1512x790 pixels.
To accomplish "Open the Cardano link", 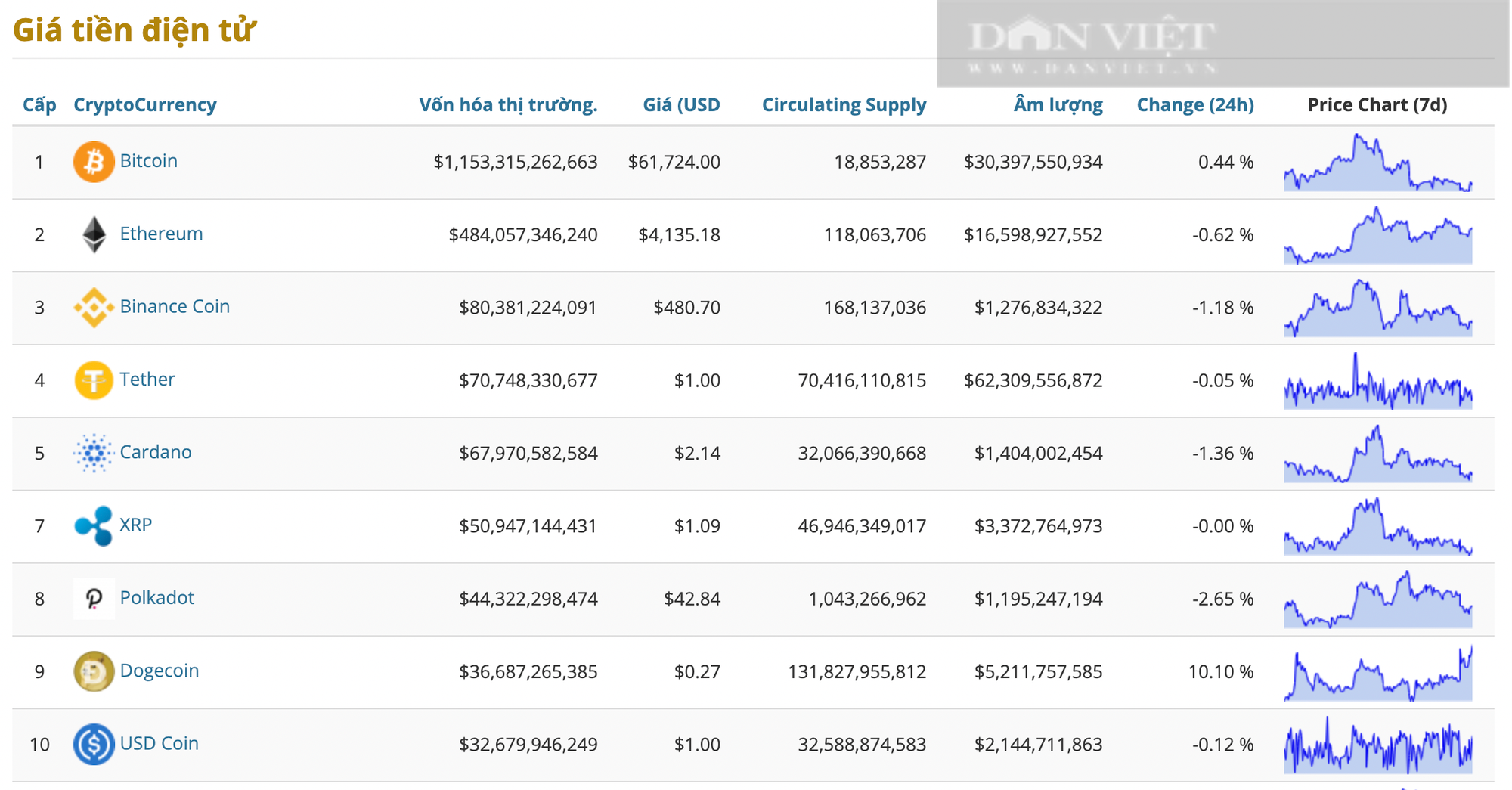I will point(156,452).
